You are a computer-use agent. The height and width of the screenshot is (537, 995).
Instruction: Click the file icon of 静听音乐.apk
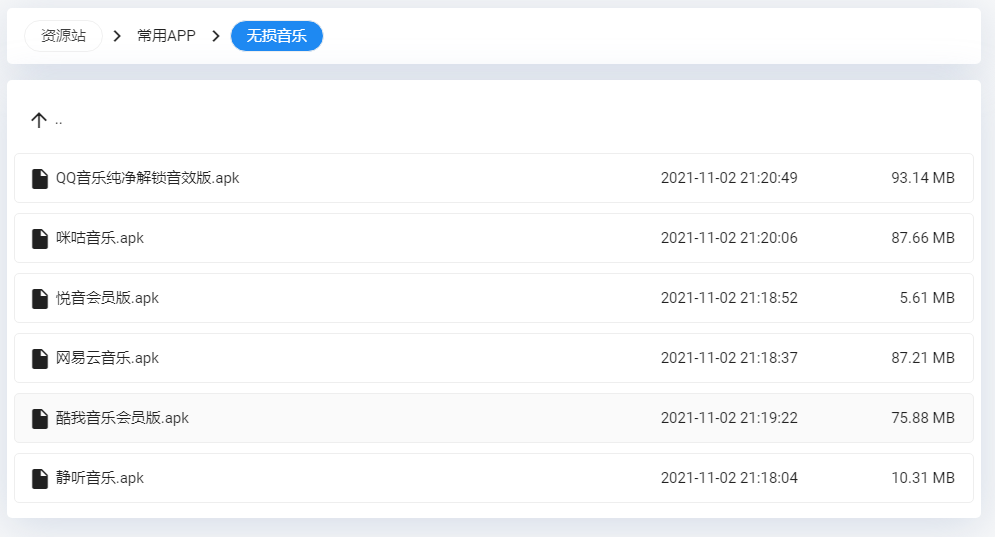(x=40, y=479)
